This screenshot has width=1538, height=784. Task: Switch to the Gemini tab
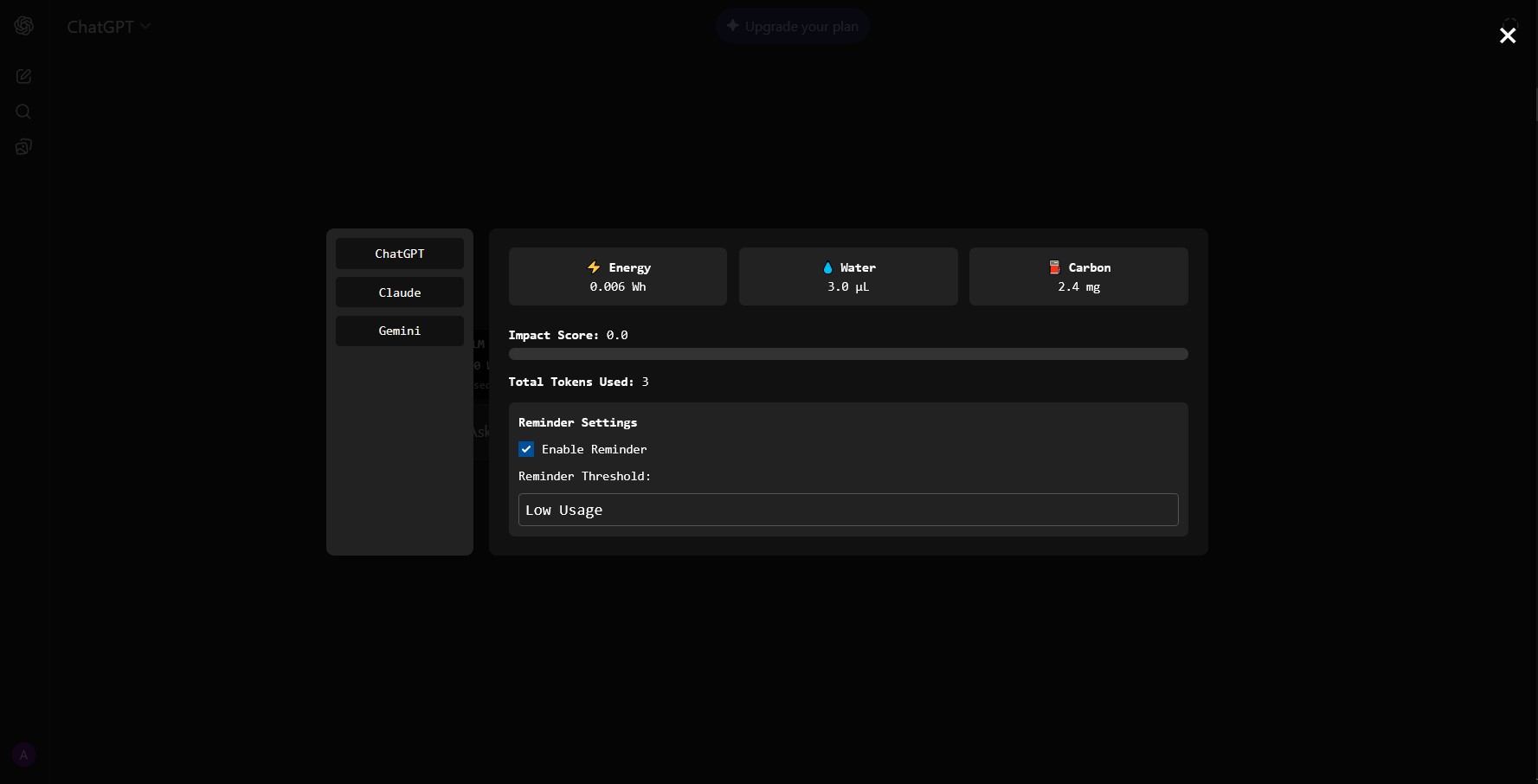[x=400, y=331]
